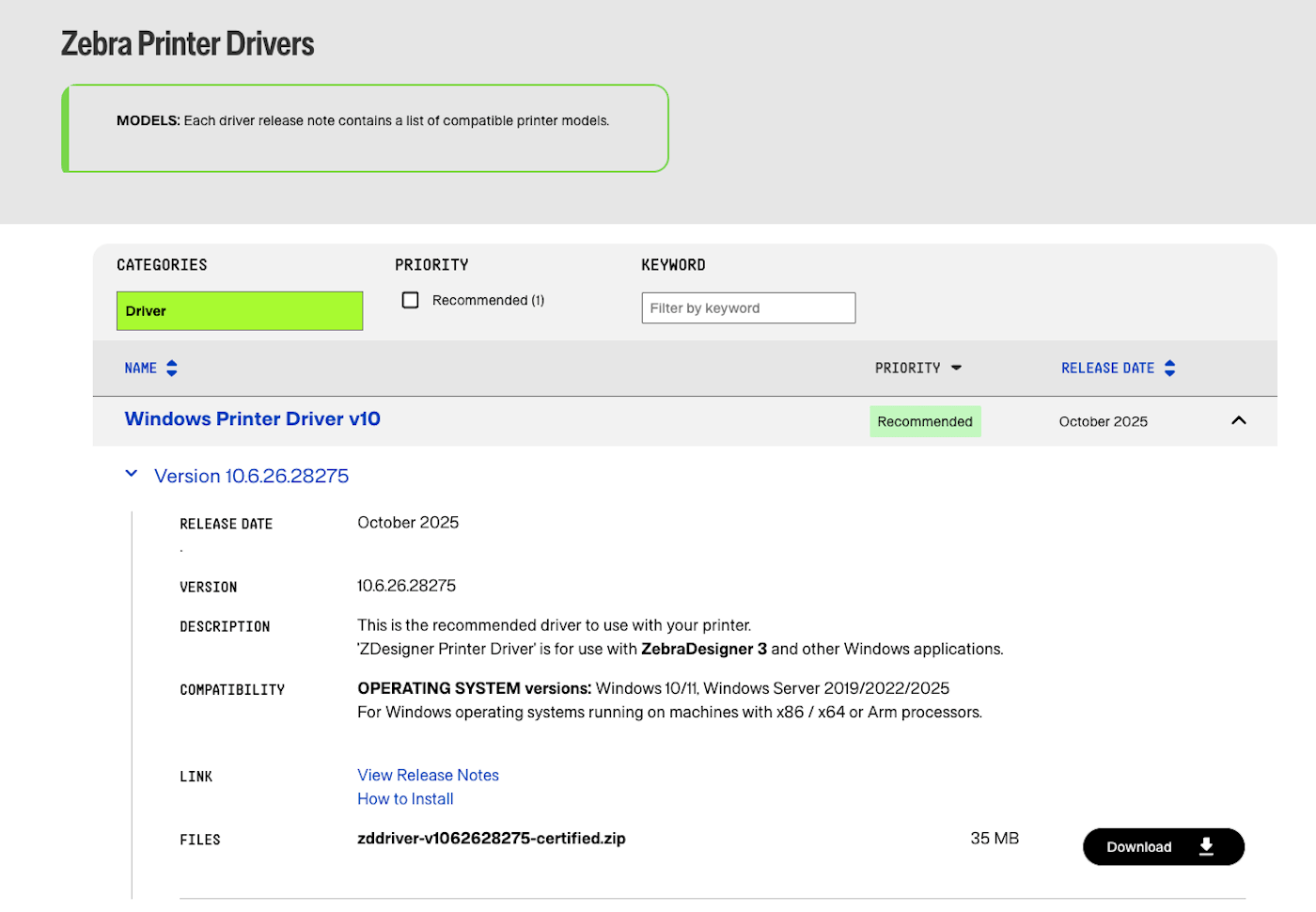Click the Zebra Printer Drivers heading
The image size is (1316, 912).
[188, 44]
